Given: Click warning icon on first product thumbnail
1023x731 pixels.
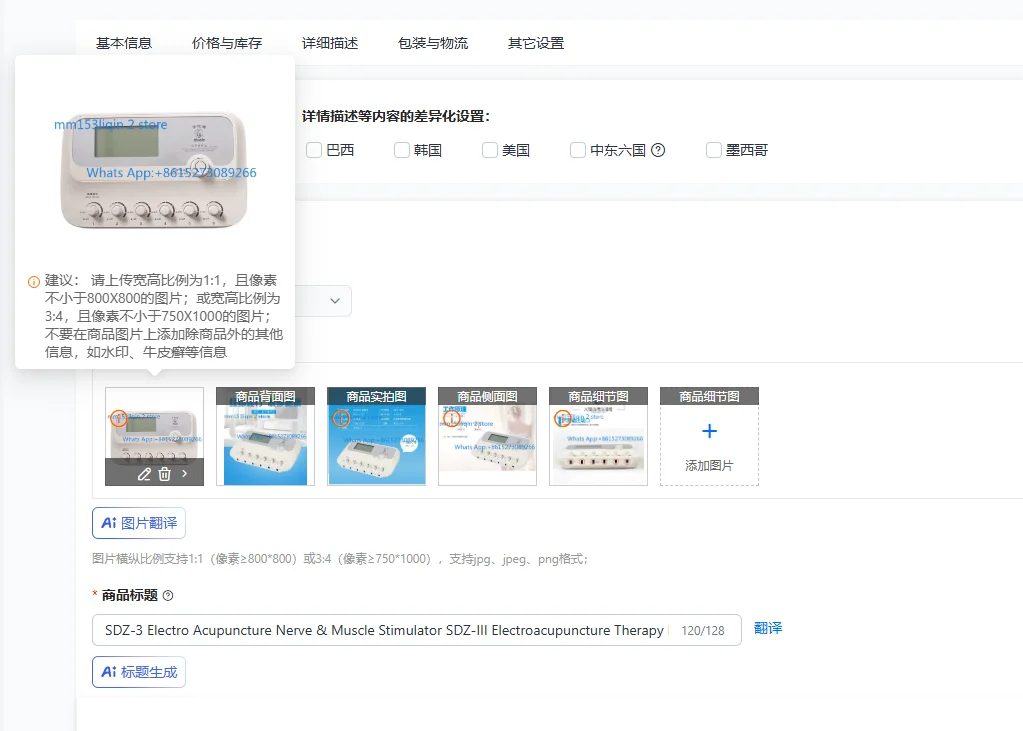Looking at the screenshot, I should coord(118,418).
